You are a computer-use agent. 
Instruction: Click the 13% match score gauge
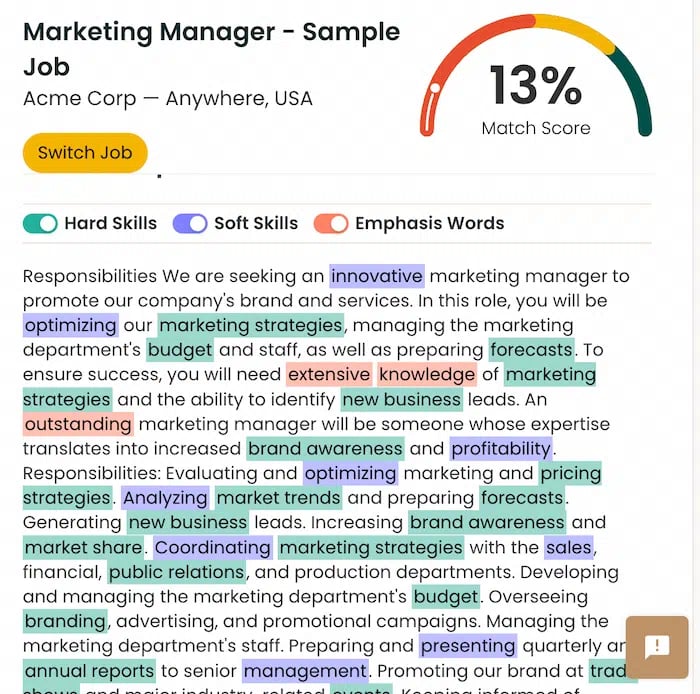536,76
